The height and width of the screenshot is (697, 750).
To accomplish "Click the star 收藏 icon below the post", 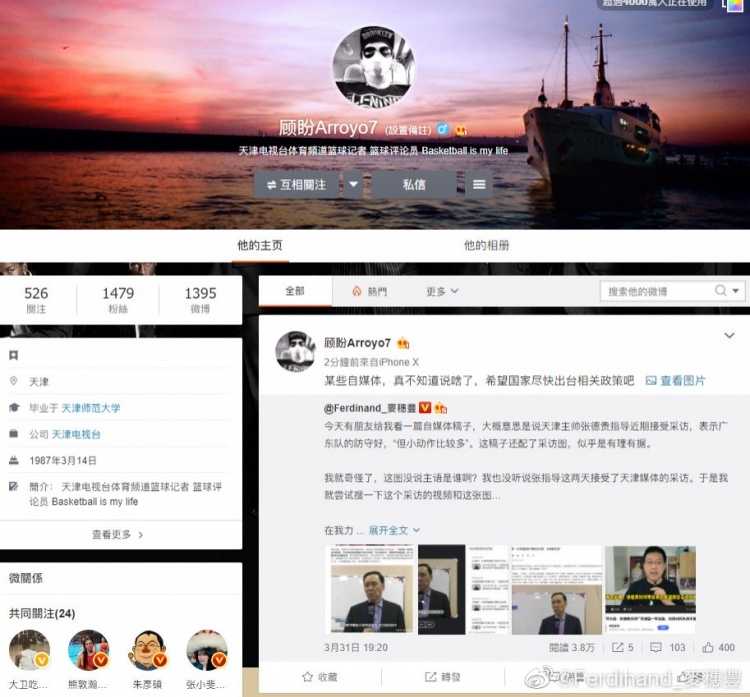I will coord(308,677).
